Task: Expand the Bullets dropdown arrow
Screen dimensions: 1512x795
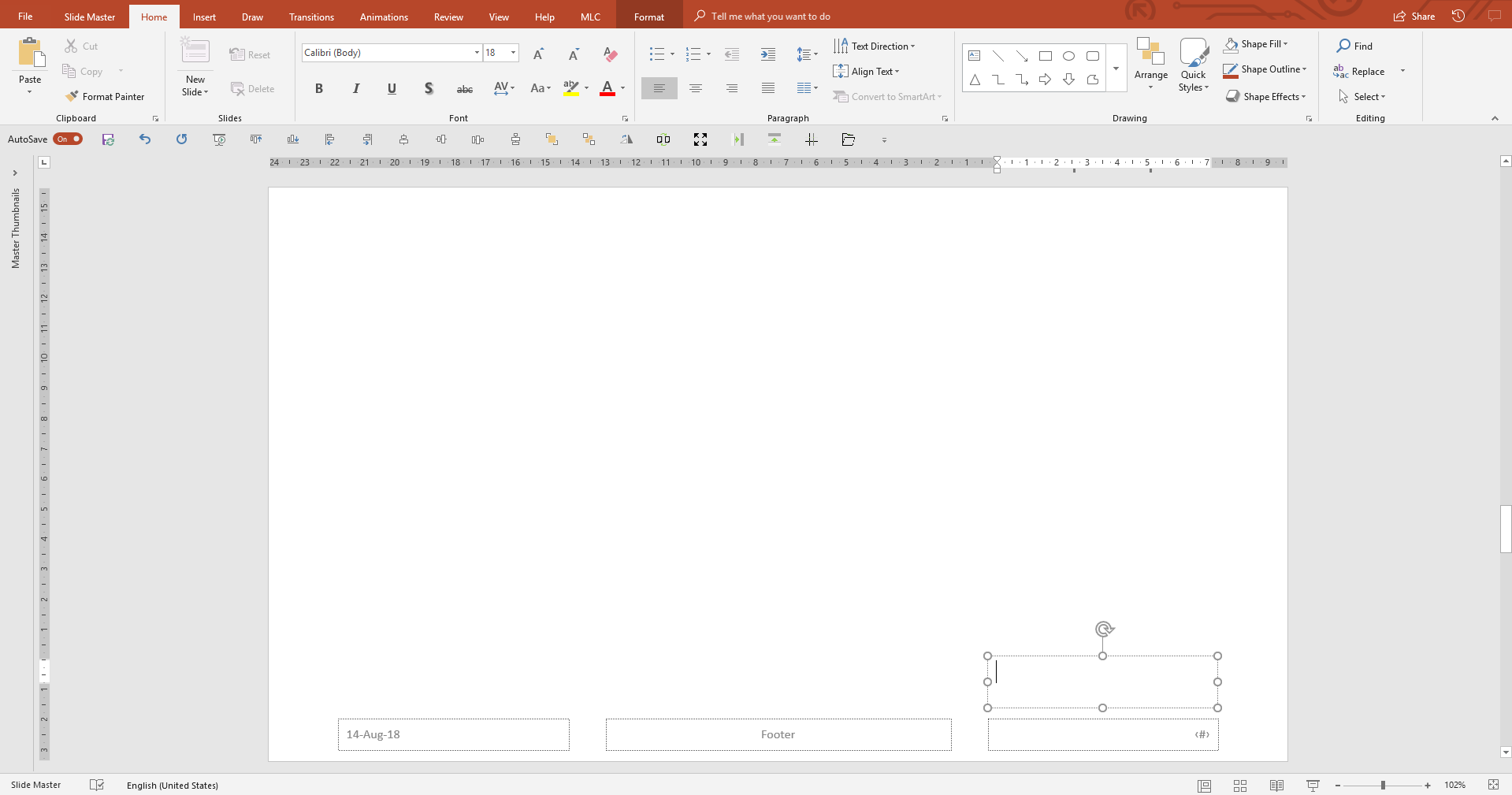Action: 672,54
